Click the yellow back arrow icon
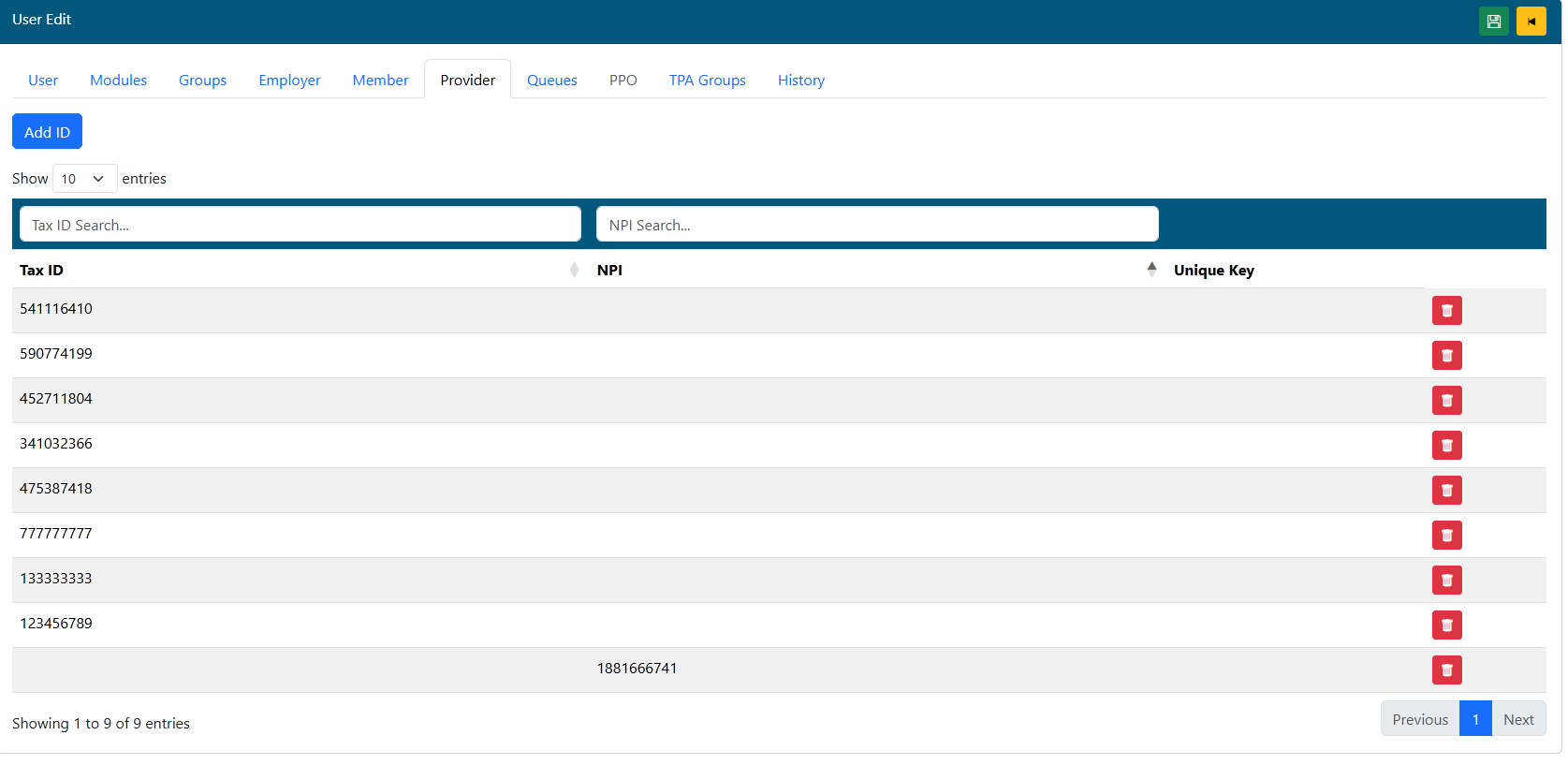Viewport: 1568px width, 765px height. point(1531,22)
